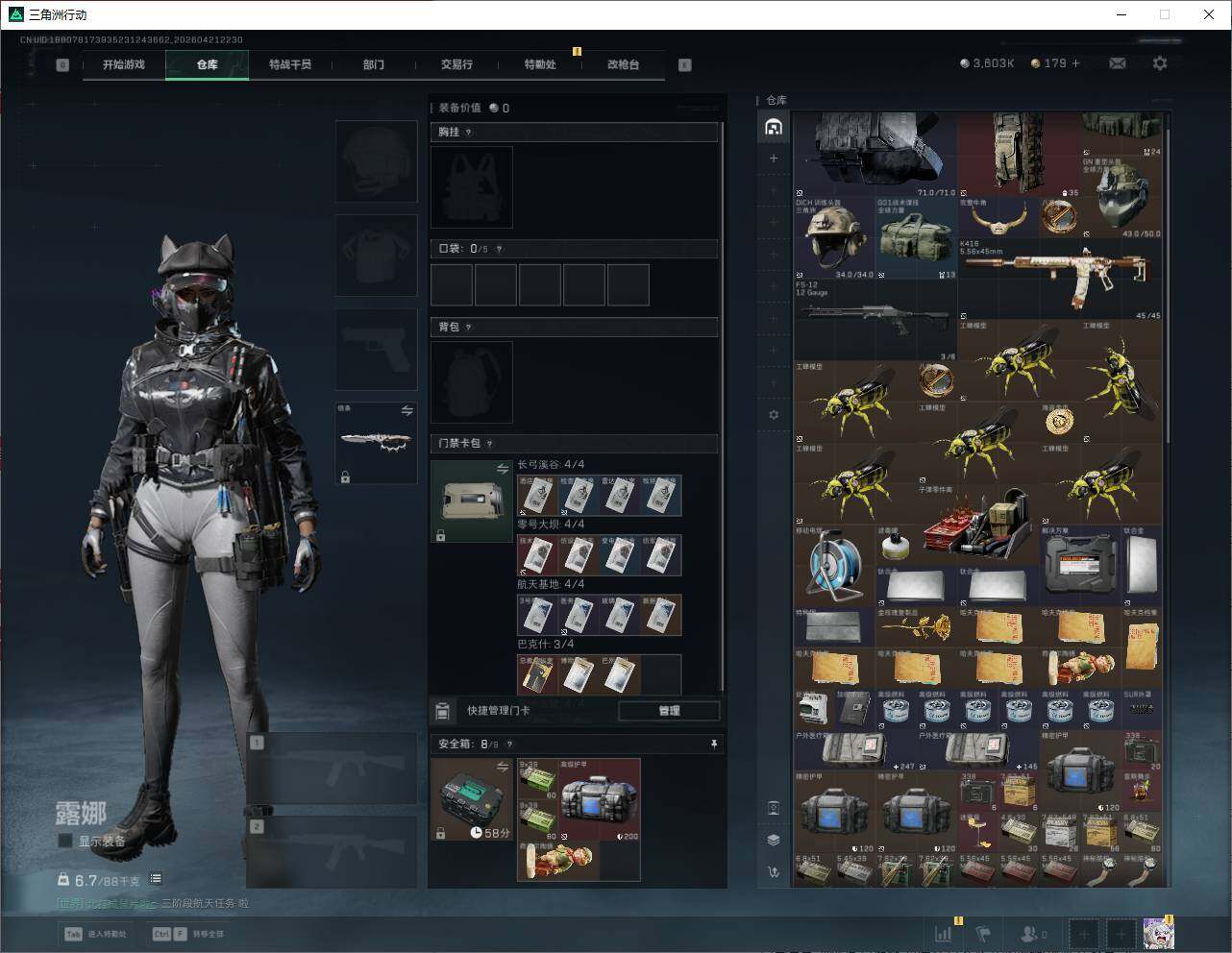The image size is (1232, 953).
Task: Switch to the 改枪台 tab
Action: point(623,64)
